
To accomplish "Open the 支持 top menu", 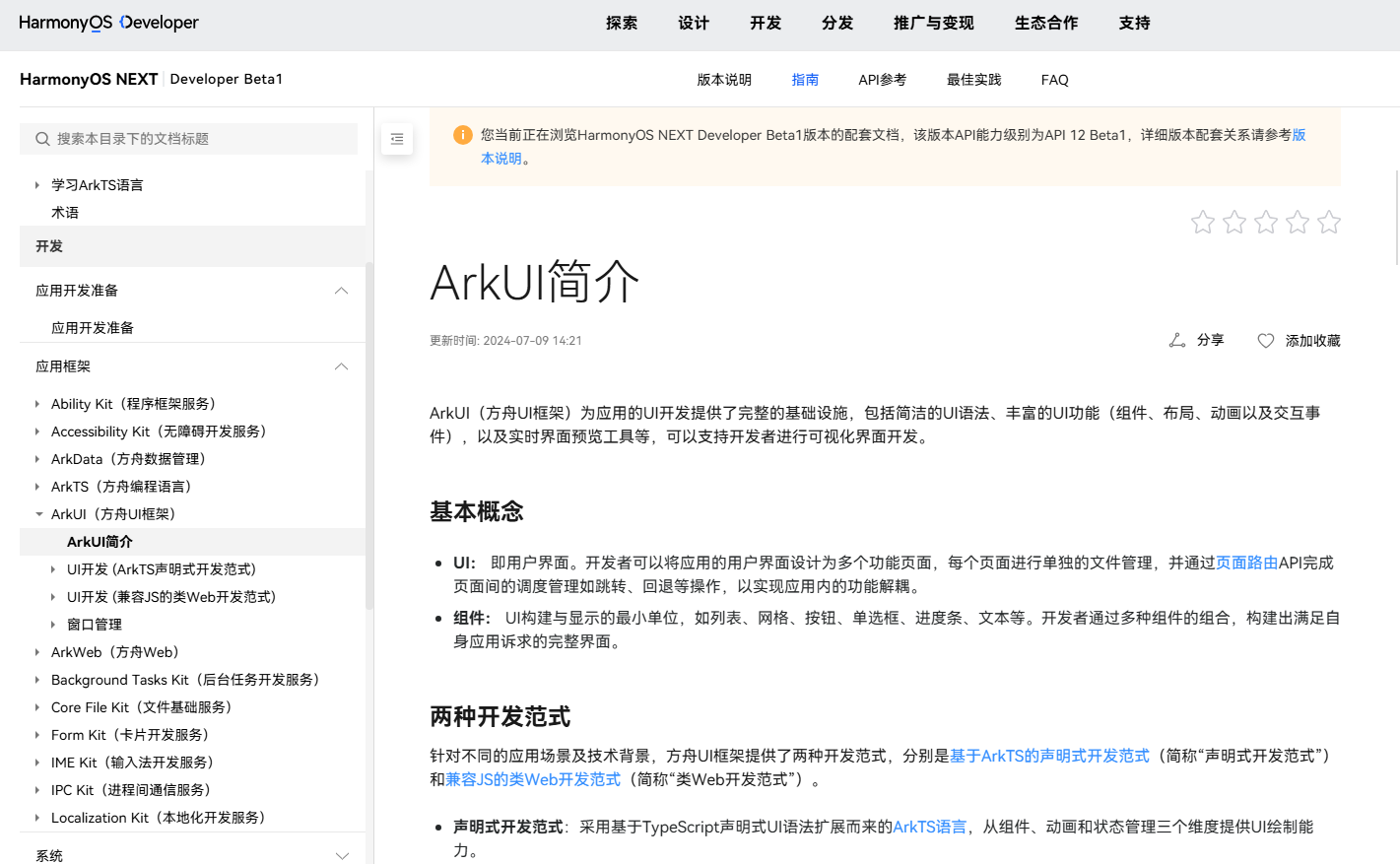I will 1135,23.
